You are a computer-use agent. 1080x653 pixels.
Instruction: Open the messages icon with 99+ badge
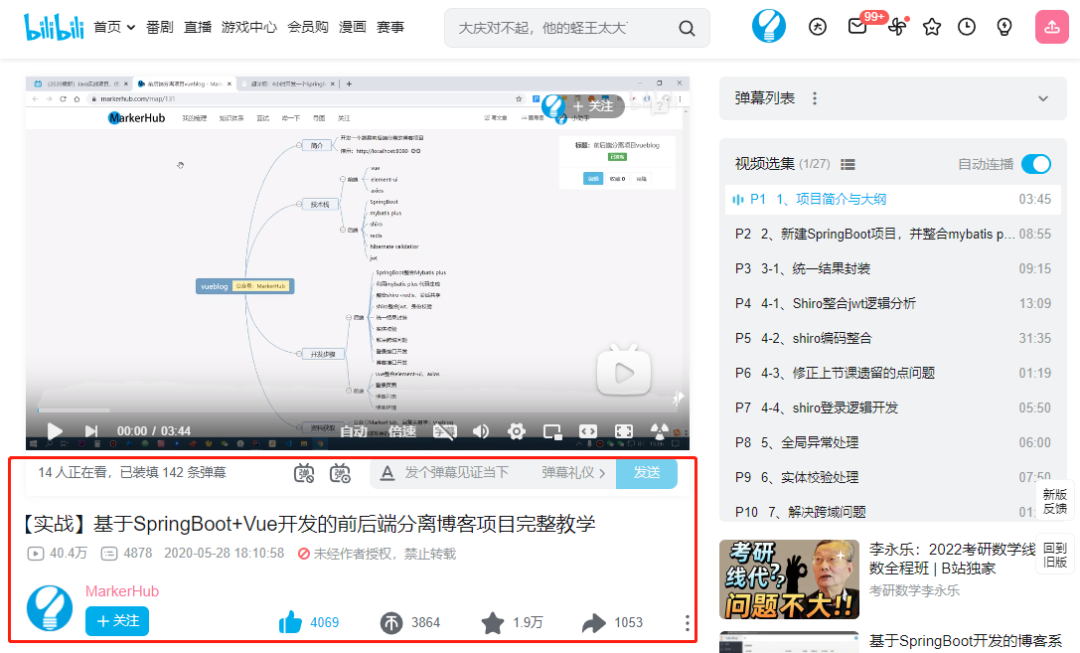click(x=856, y=27)
